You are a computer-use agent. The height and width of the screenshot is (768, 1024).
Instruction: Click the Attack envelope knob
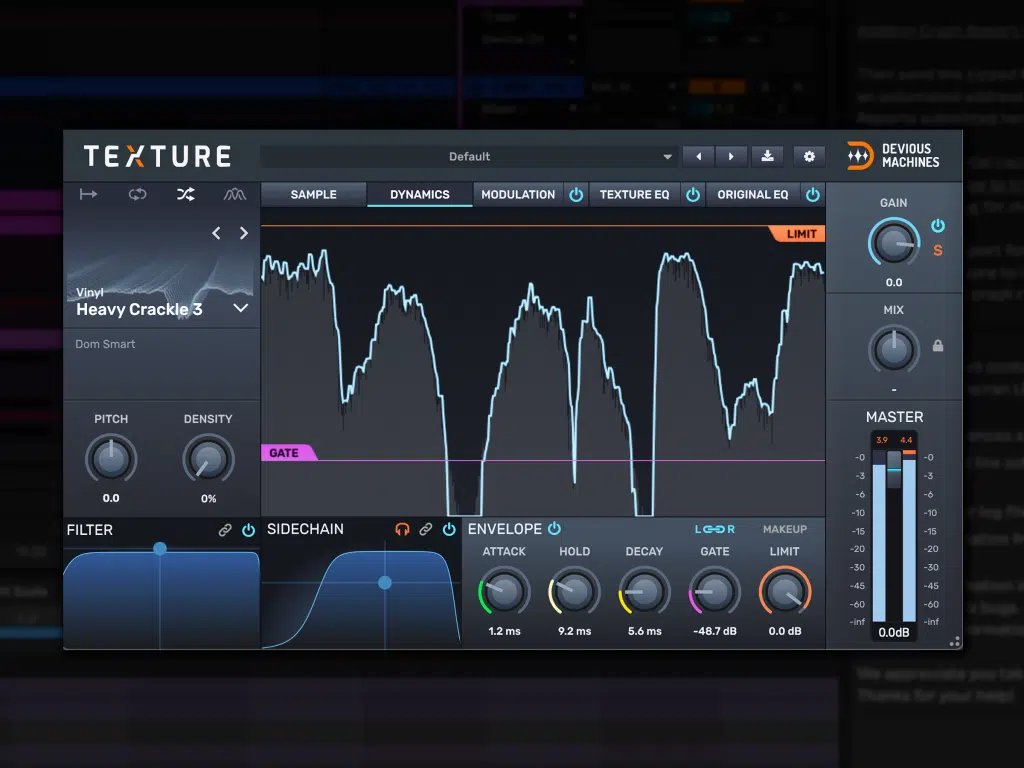504,592
